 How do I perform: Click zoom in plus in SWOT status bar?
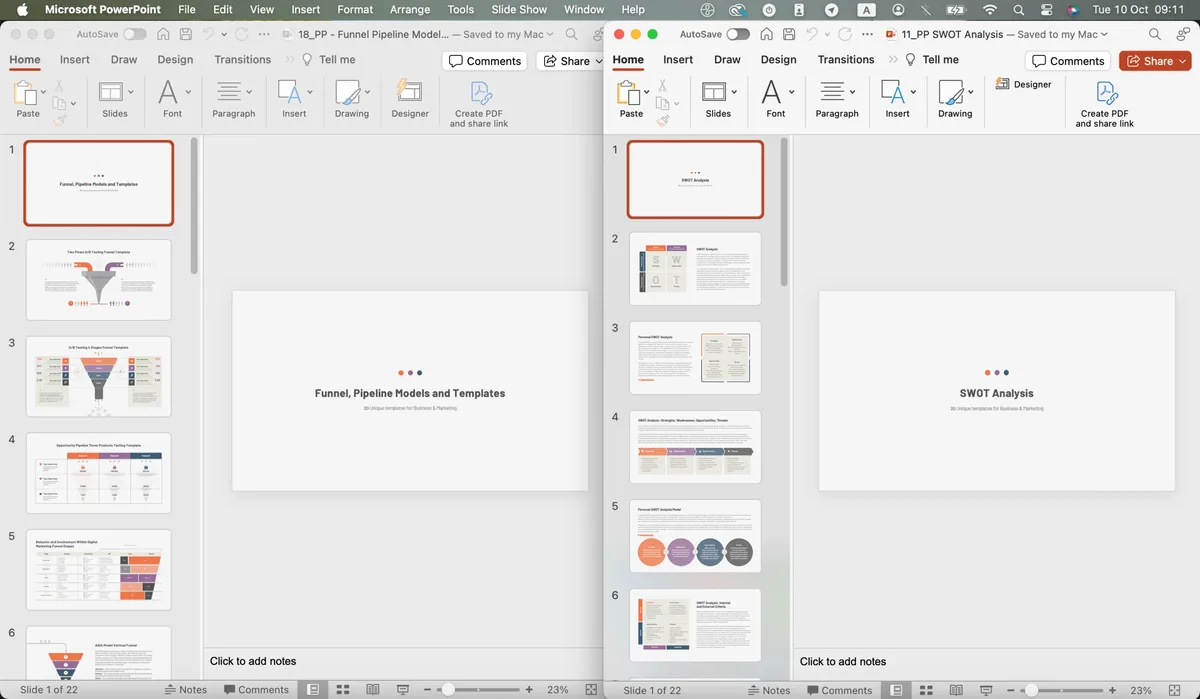pos(1113,690)
